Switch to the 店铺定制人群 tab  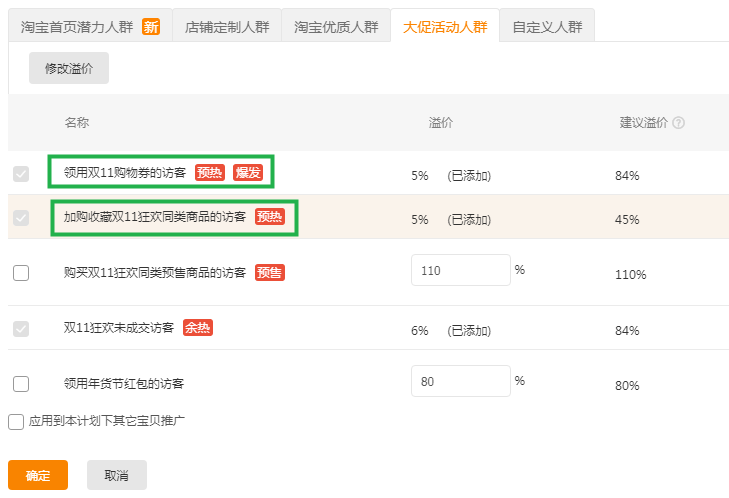(x=227, y=26)
